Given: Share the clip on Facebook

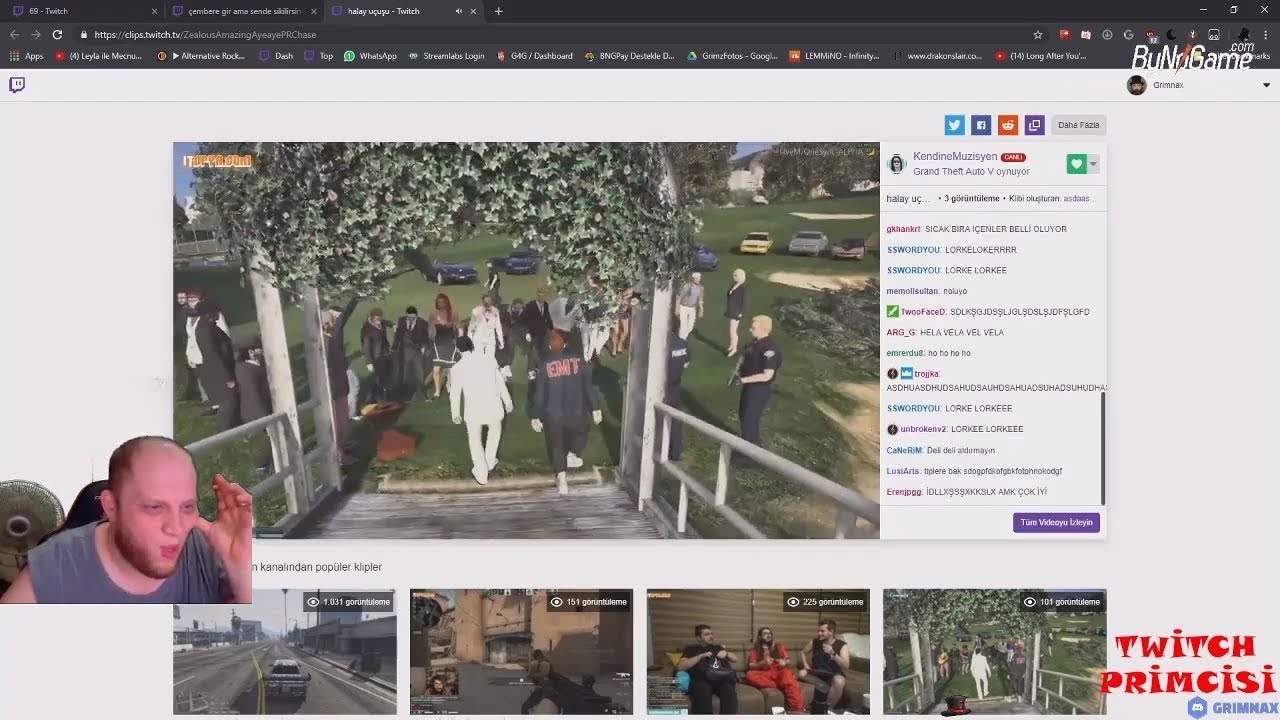Looking at the screenshot, I should 981,125.
